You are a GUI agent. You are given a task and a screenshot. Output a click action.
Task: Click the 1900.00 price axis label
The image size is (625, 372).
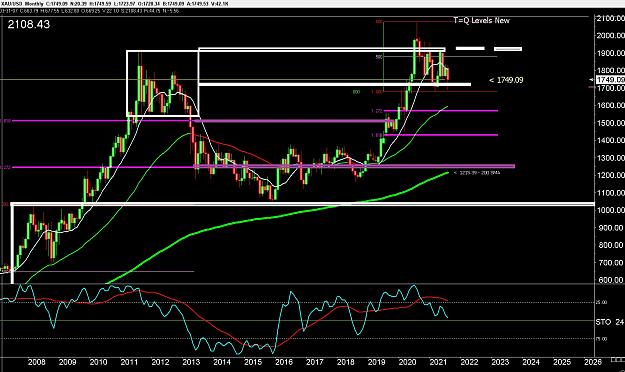(610, 53)
